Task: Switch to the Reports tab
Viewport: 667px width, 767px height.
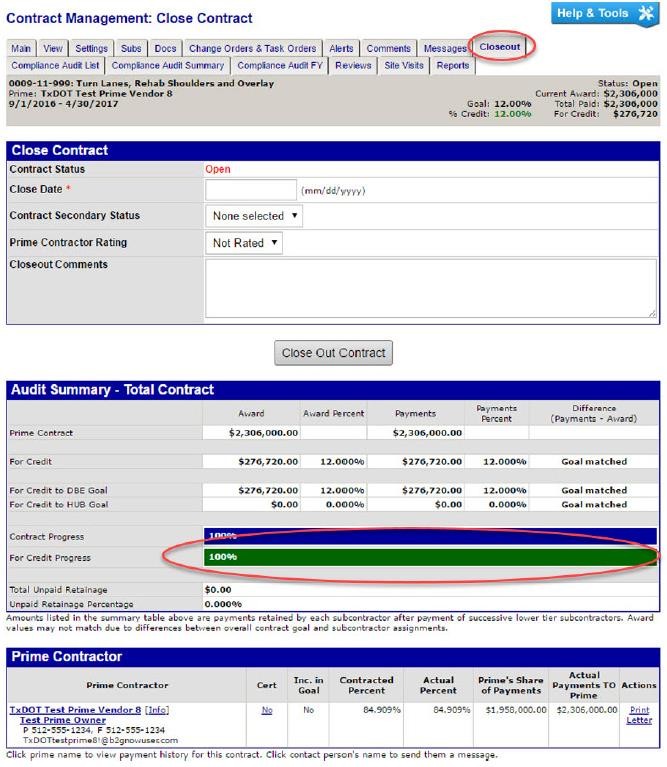Action: [x=452, y=66]
